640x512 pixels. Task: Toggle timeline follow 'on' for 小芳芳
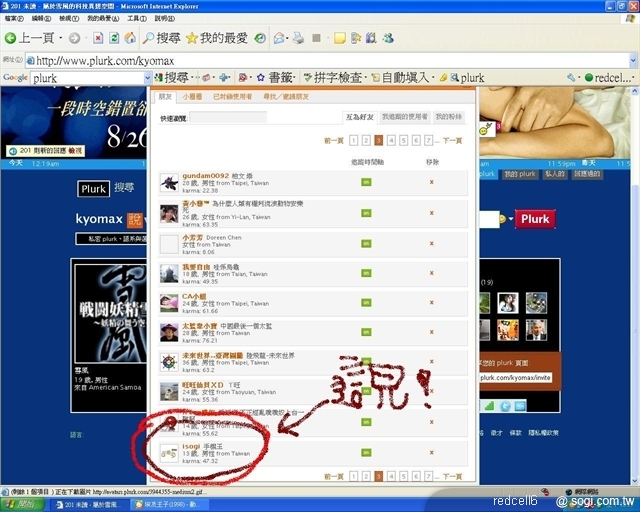(366, 243)
